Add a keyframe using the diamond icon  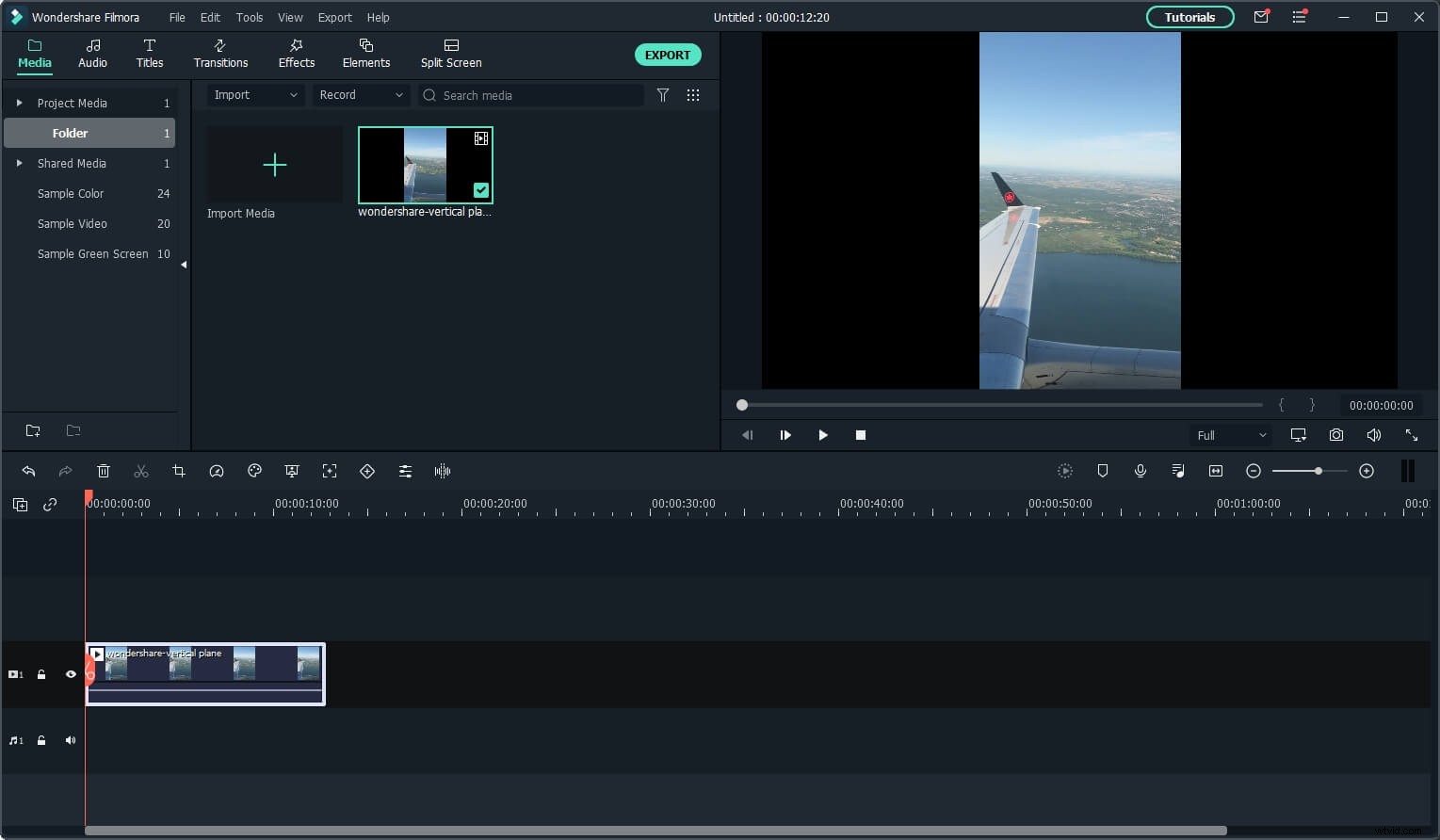[x=367, y=471]
